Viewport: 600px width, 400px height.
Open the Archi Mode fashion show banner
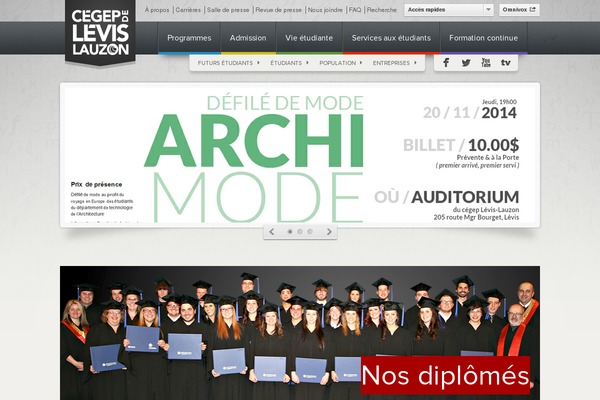pos(300,155)
